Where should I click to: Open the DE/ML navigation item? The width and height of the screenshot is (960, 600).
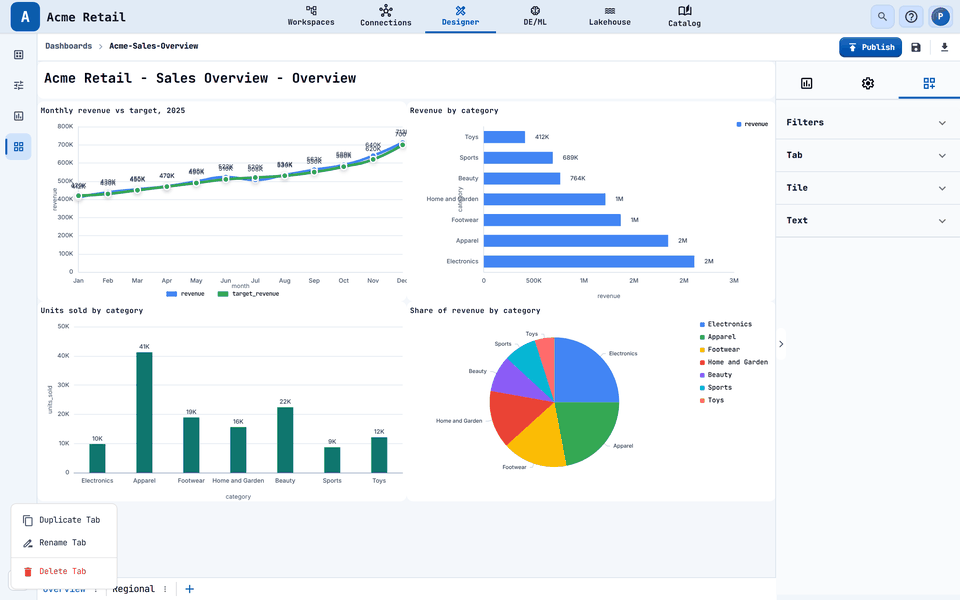[x=535, y=17]
